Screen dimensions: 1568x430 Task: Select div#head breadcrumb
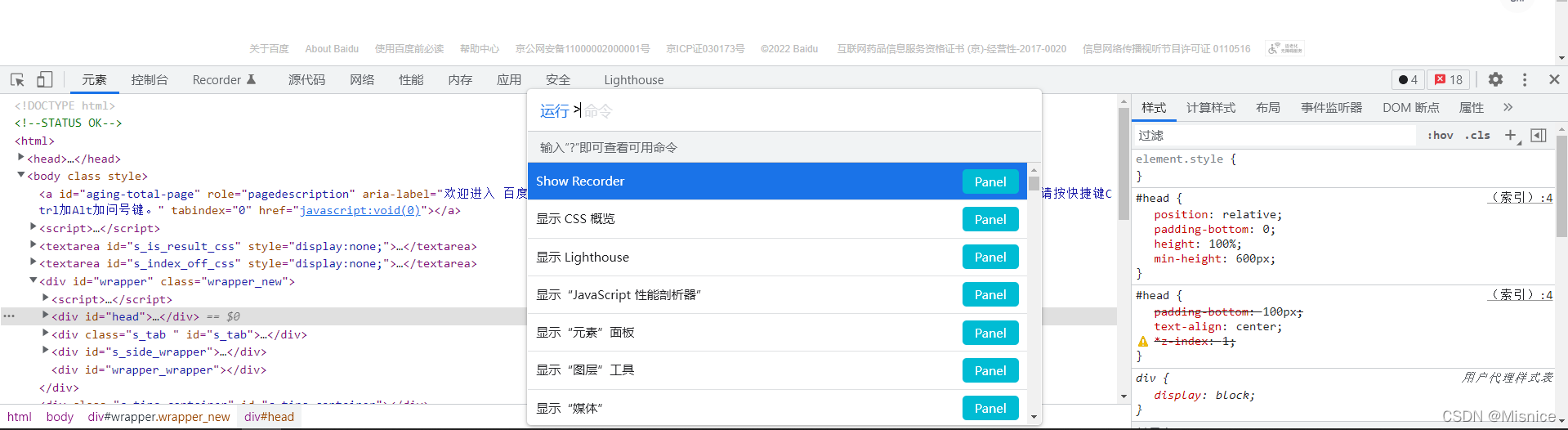(269, 416)
